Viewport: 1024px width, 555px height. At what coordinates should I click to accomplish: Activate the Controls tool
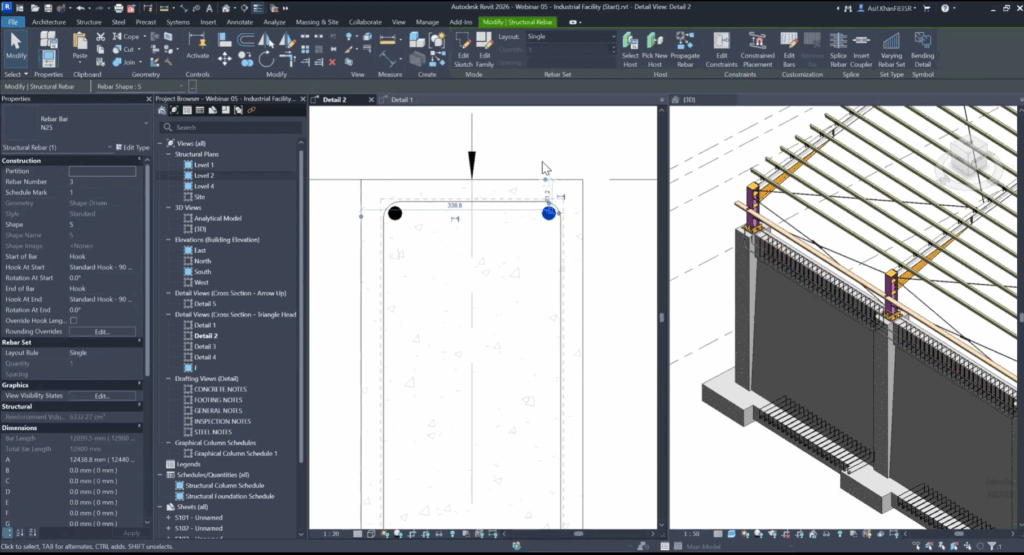point(197,46)
